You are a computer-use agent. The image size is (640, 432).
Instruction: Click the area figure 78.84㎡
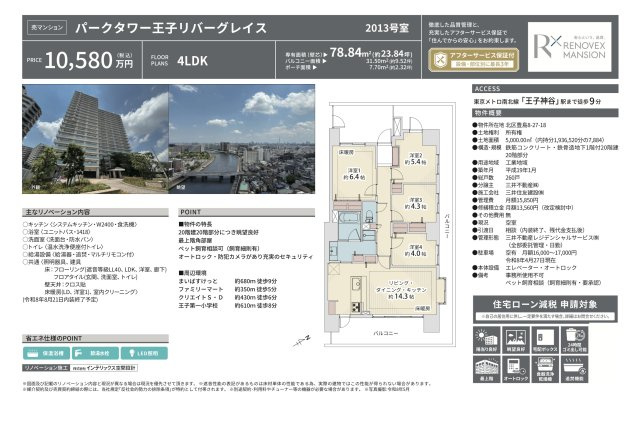(x=350, y=53)
